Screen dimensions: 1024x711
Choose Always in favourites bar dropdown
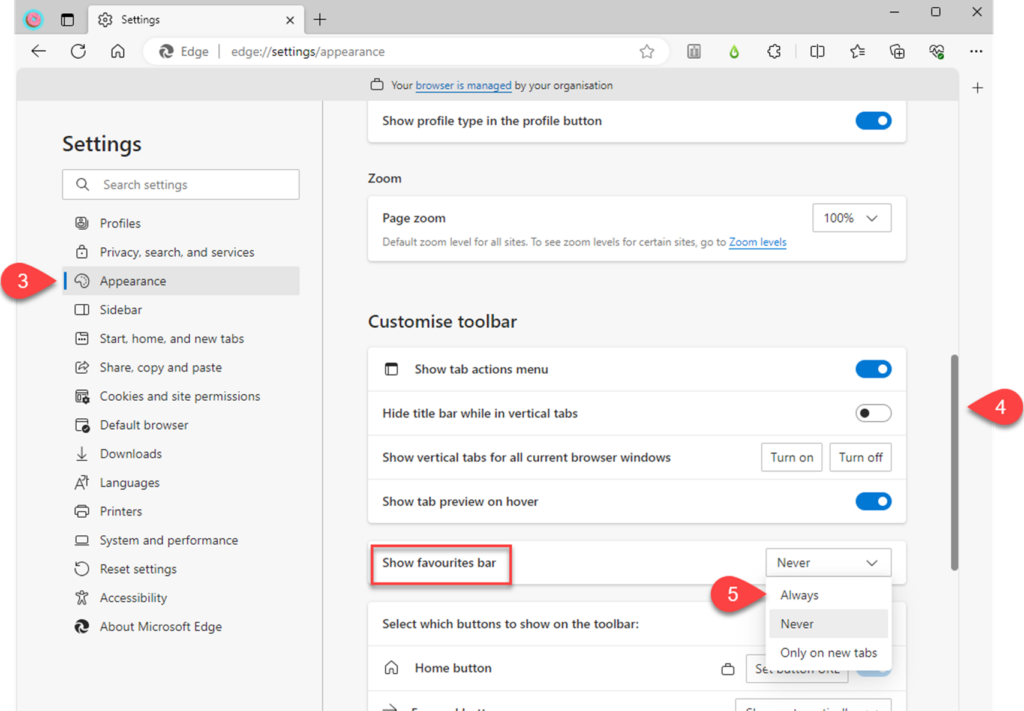pyautogui.click(x=828, y=595)
